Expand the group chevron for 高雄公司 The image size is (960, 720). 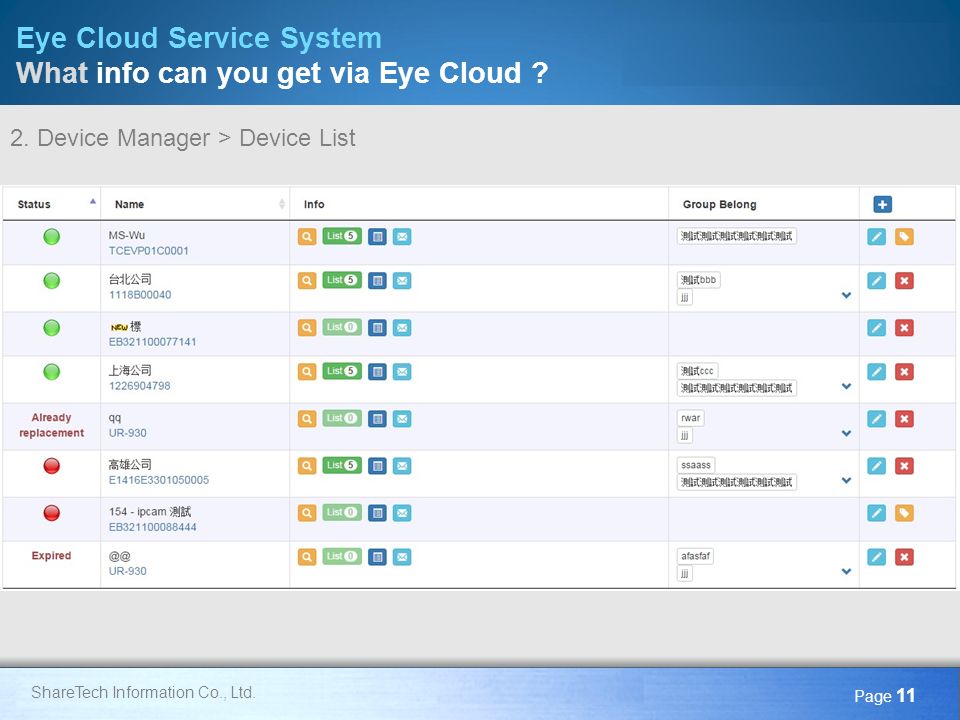tap(846, 481)
